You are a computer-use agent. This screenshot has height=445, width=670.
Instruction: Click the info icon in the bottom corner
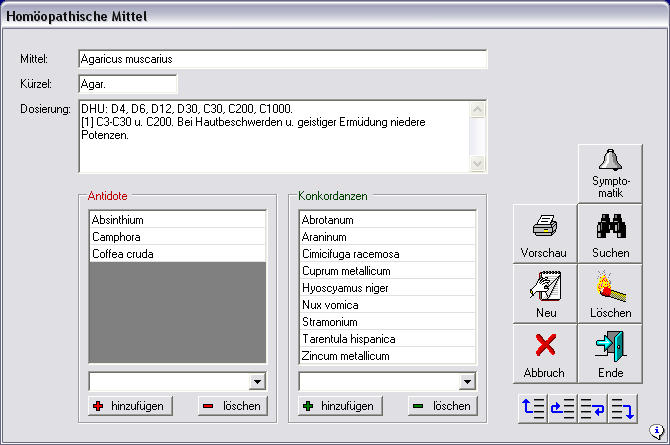(x=656, y=432)
